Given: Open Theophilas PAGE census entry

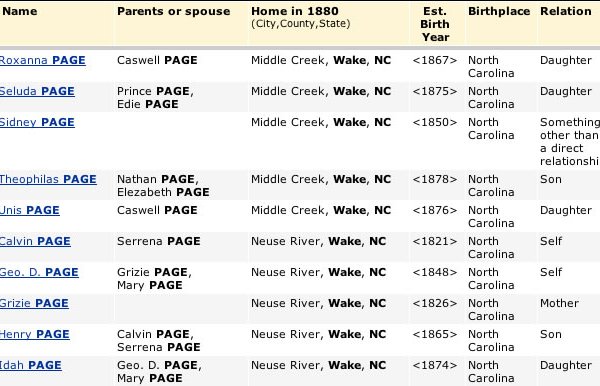Looking at the screenshot, I should point(48,179).
